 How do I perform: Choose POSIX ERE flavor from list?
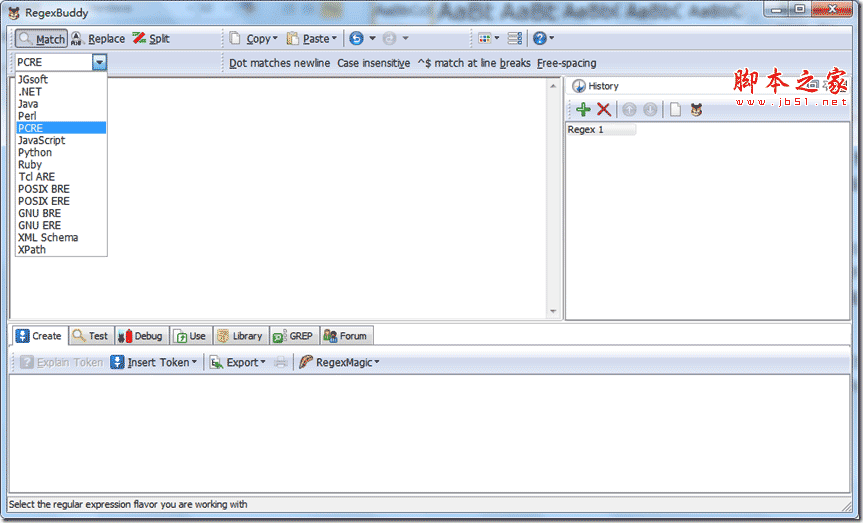pos(61,200)
